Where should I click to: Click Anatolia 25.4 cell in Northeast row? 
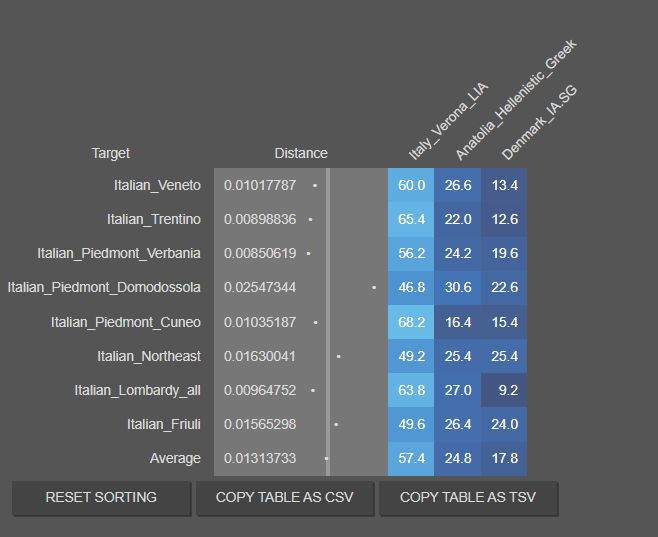pyautogui.click(x=458, y=356)
